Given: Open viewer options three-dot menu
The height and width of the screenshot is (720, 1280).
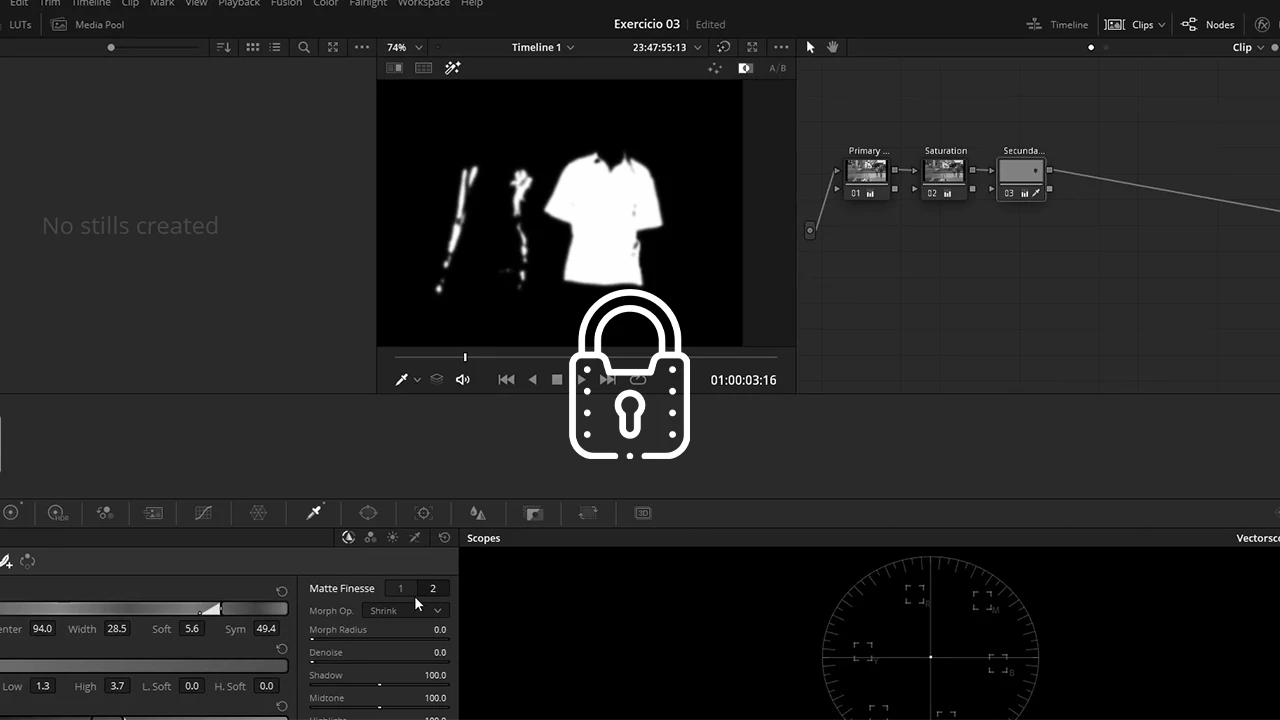Looking at the screenshot, I should coord(781,47).
